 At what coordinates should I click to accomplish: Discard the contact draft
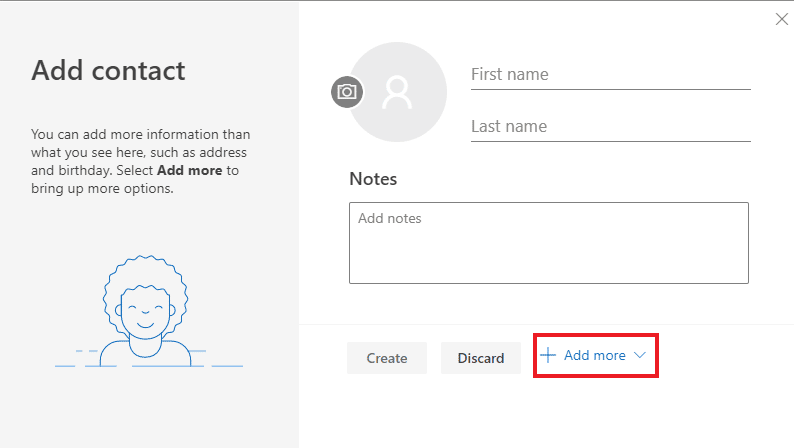pos(481,358)
